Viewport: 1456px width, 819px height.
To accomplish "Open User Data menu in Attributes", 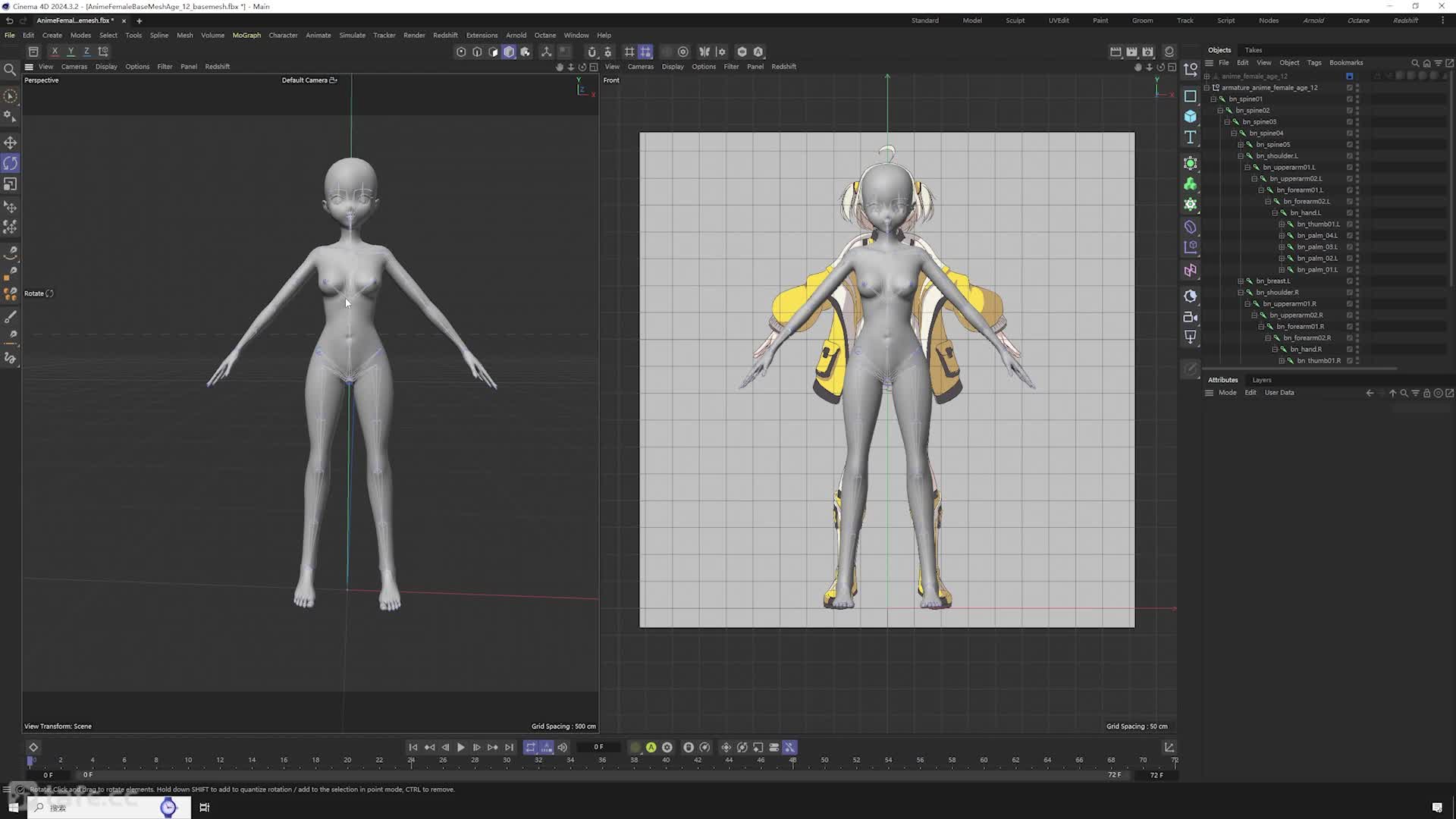I will [1279, 393].
